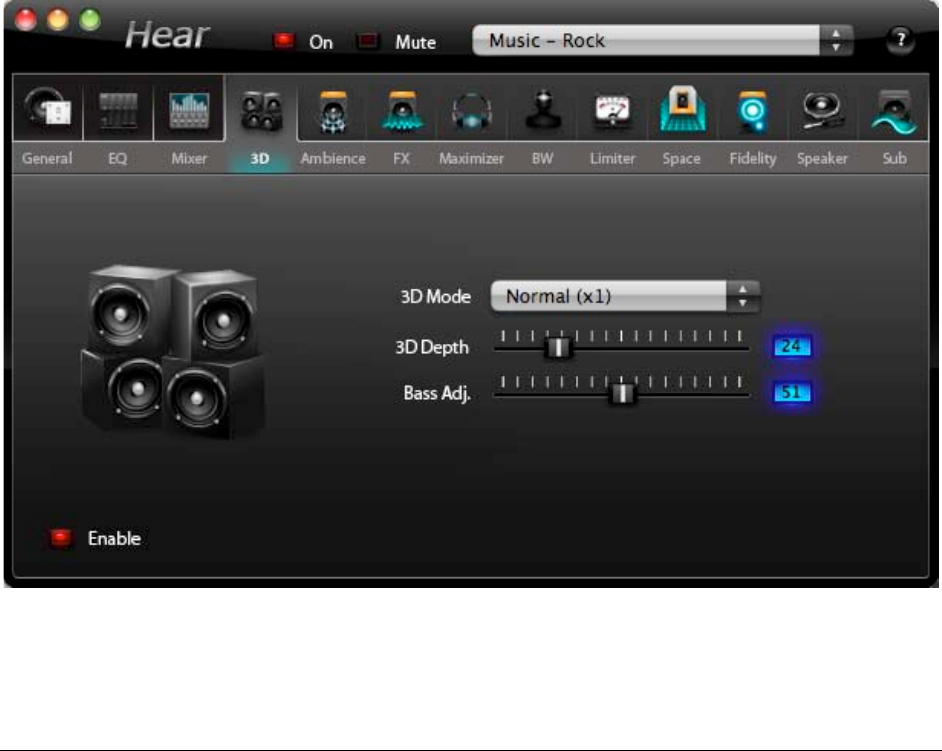Switch to the Ambience tab label
Screen dimensions: 942x751
click(x=333, y=159)
